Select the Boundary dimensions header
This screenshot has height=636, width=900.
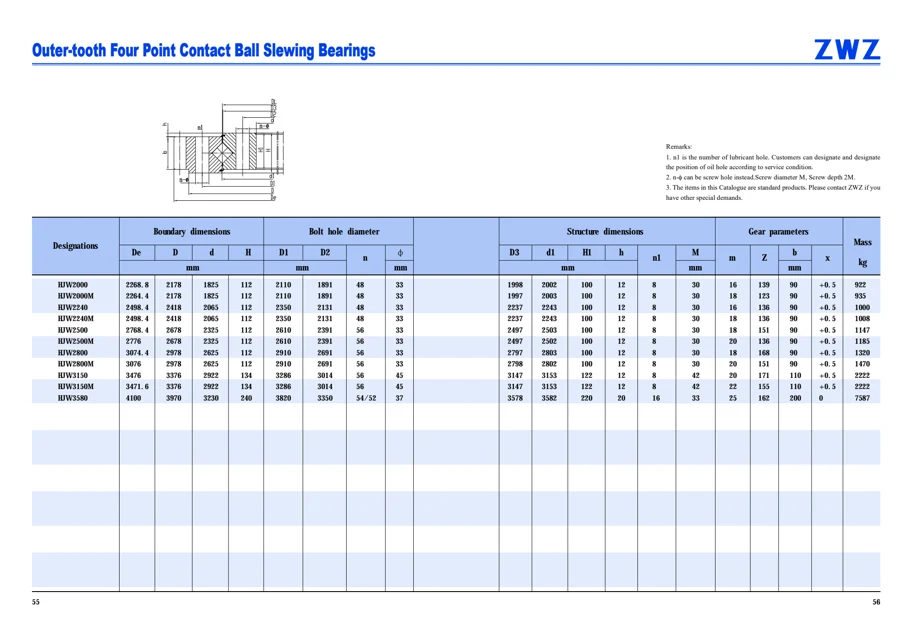pos(192,232)
